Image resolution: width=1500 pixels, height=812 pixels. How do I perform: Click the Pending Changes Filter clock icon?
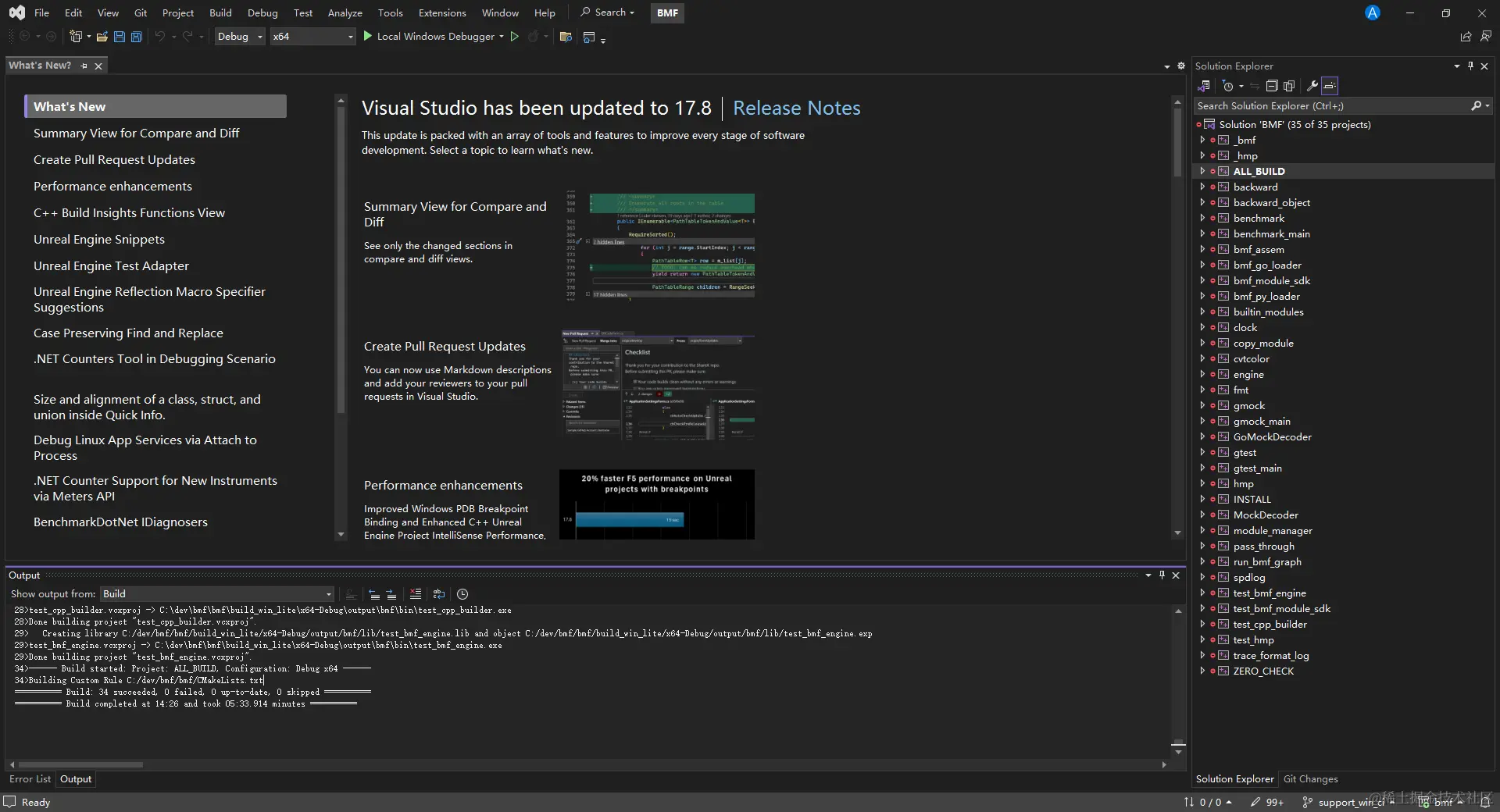pyautogui.click(x=1228, y=86)
